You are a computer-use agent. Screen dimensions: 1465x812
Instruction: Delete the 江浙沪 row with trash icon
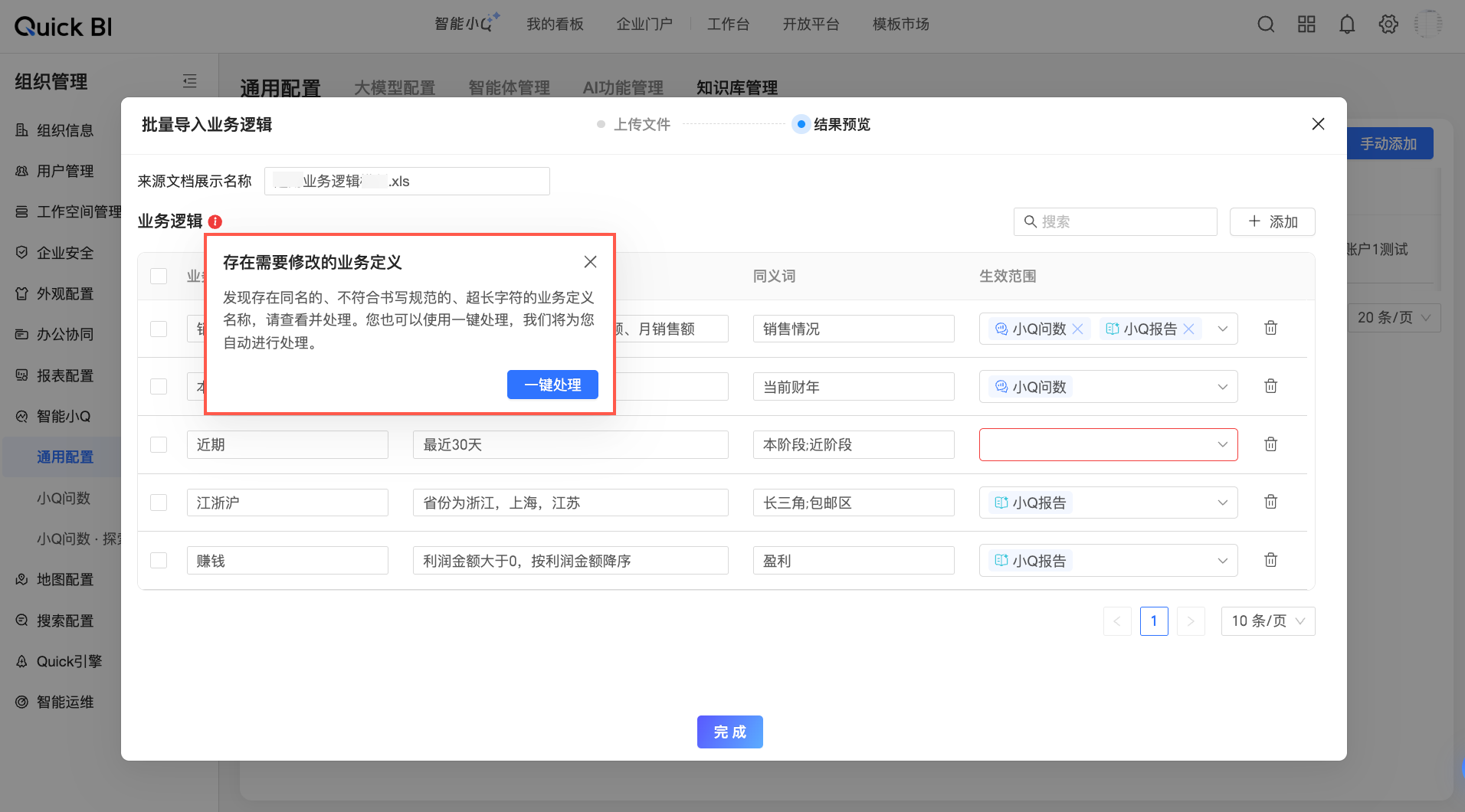(1270, 502)
